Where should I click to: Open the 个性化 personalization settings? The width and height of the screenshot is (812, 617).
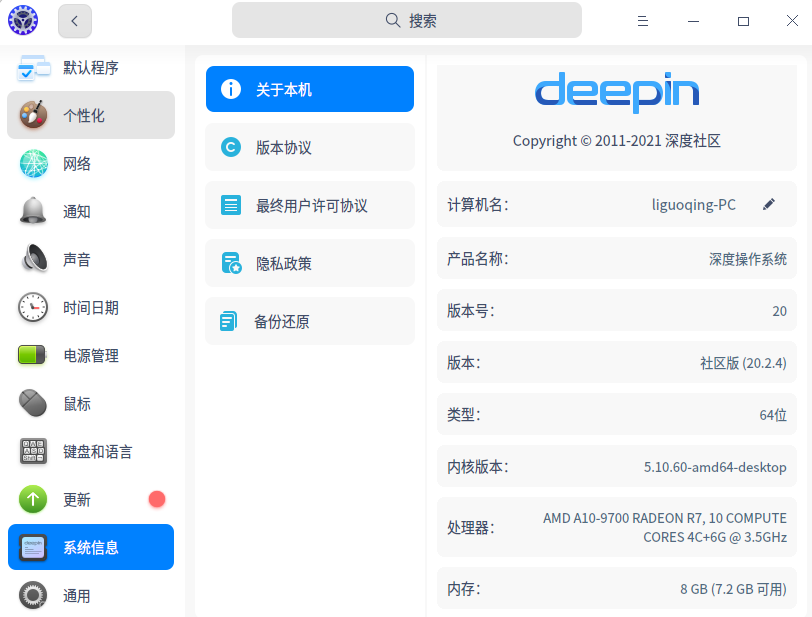pos(91,115)
